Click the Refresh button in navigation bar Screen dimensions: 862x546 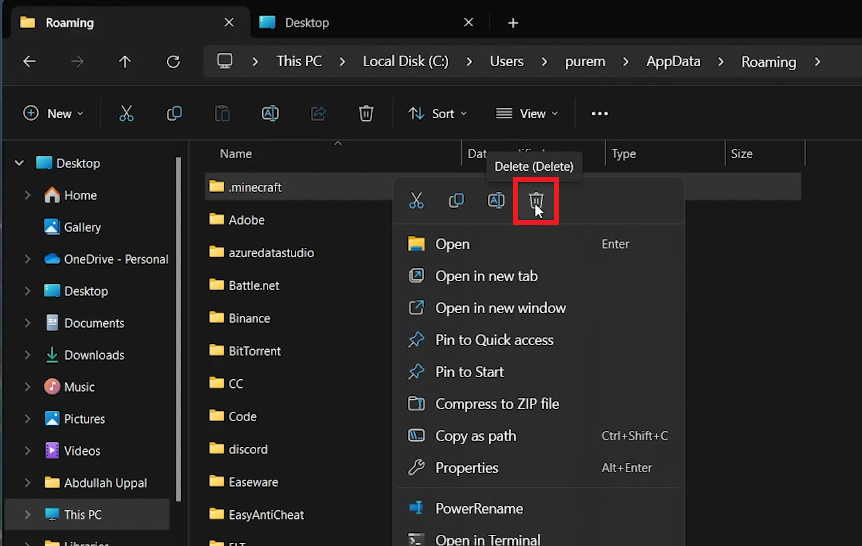click(173, 62)
